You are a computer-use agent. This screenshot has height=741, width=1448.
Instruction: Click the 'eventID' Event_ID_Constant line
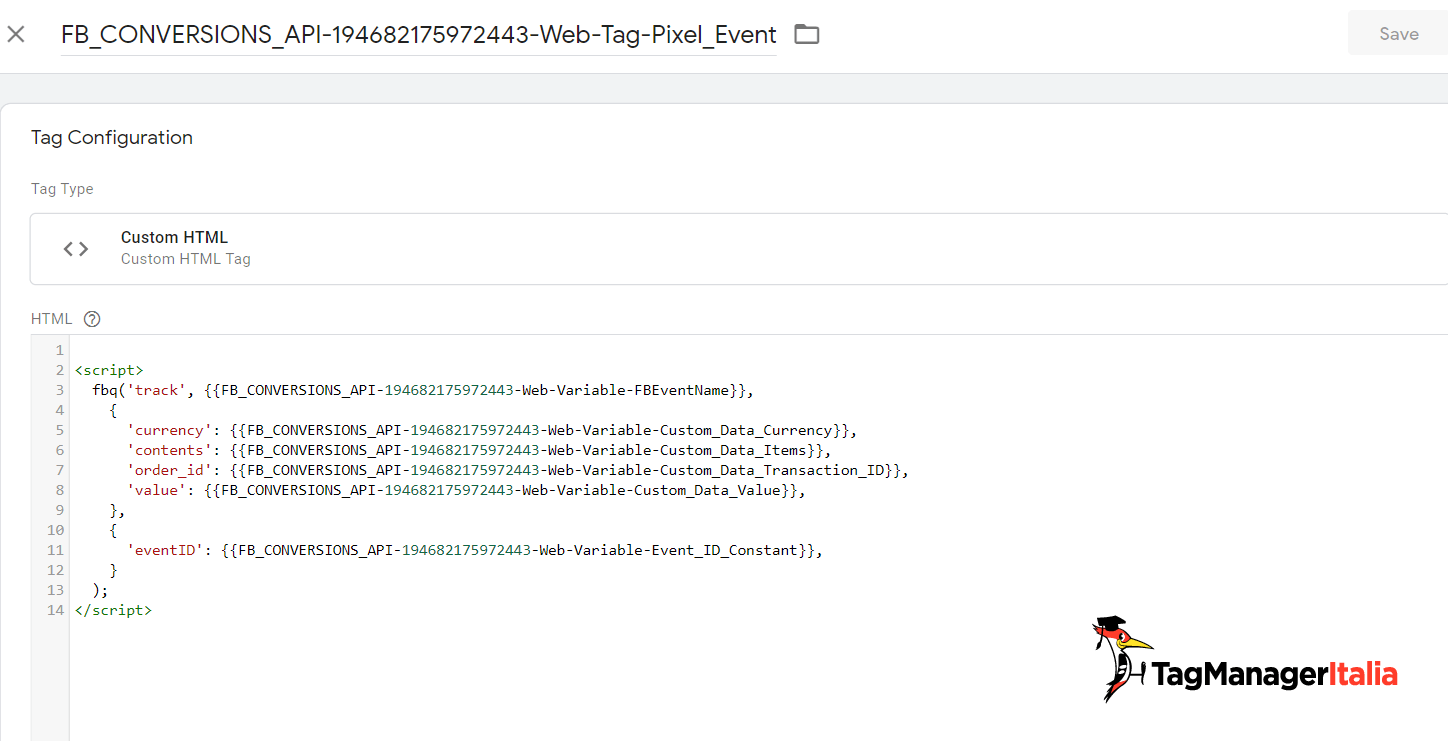click(x=475, y=550)
